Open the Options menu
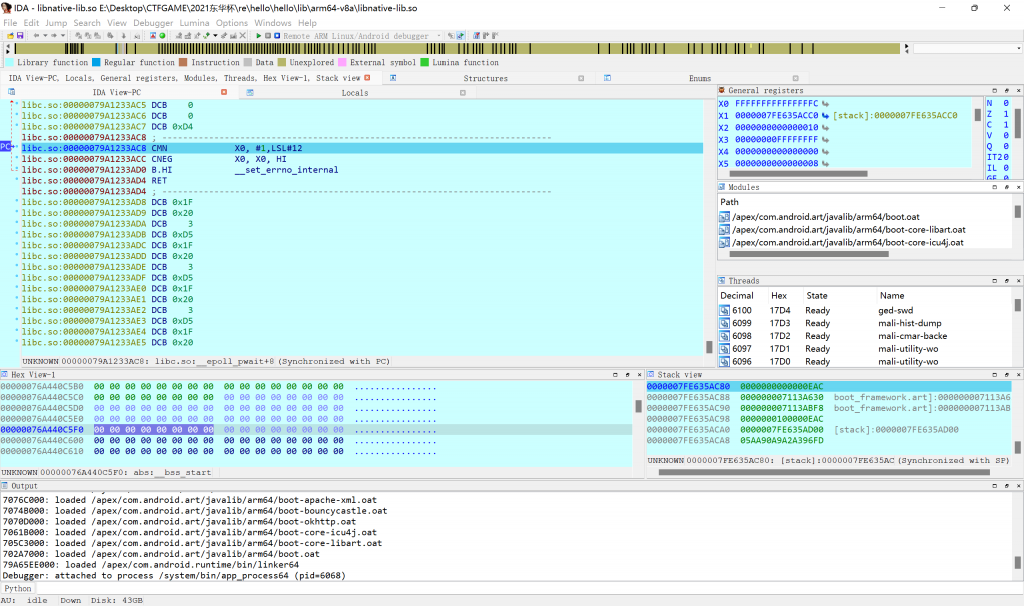The image size is (1024, 606). pyautogui.click(x=232, y=23)
